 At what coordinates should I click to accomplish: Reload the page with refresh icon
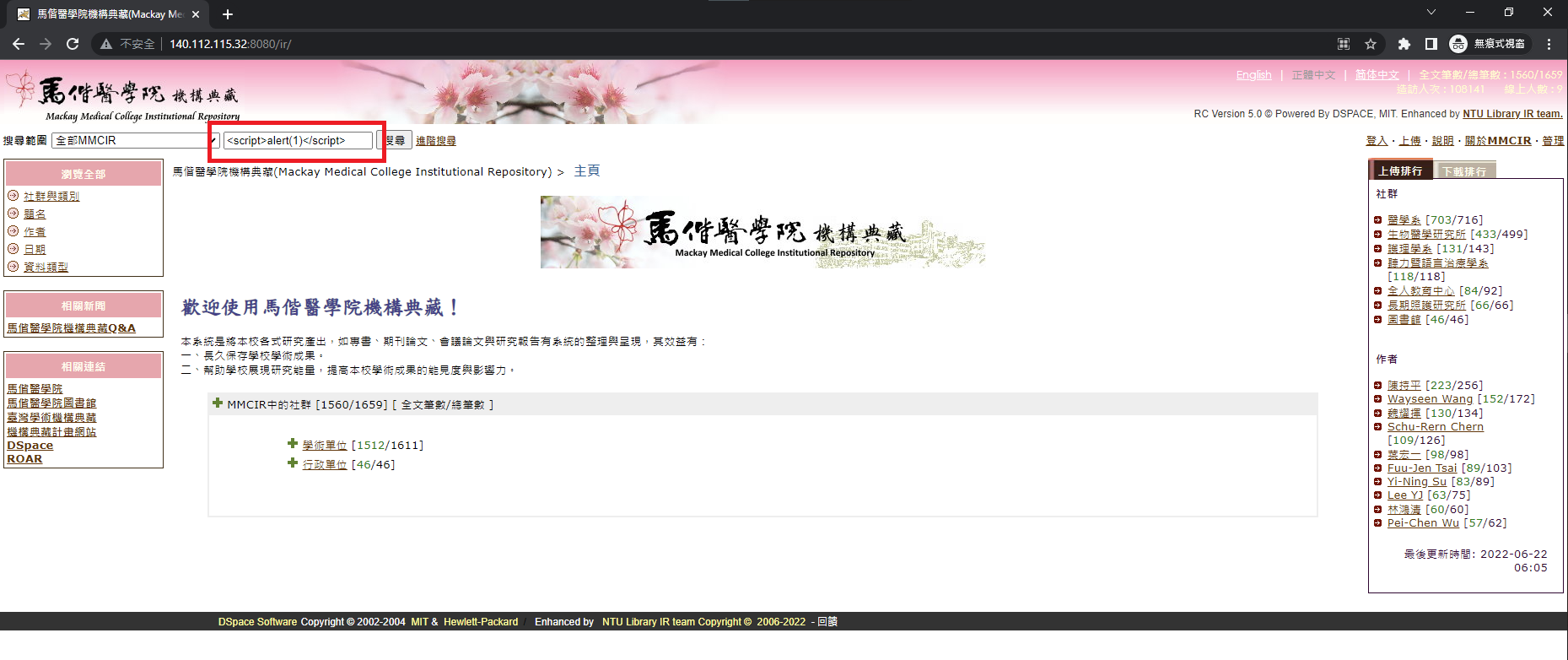(73, 44)
